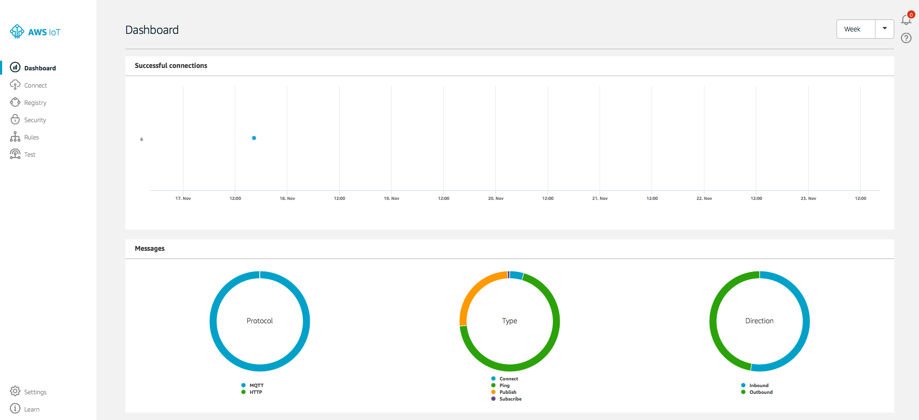Image resolution: width=919 pixels, height=420 pixels.
Task: Click the Learn info icon in sidebar
Action: 15,409
